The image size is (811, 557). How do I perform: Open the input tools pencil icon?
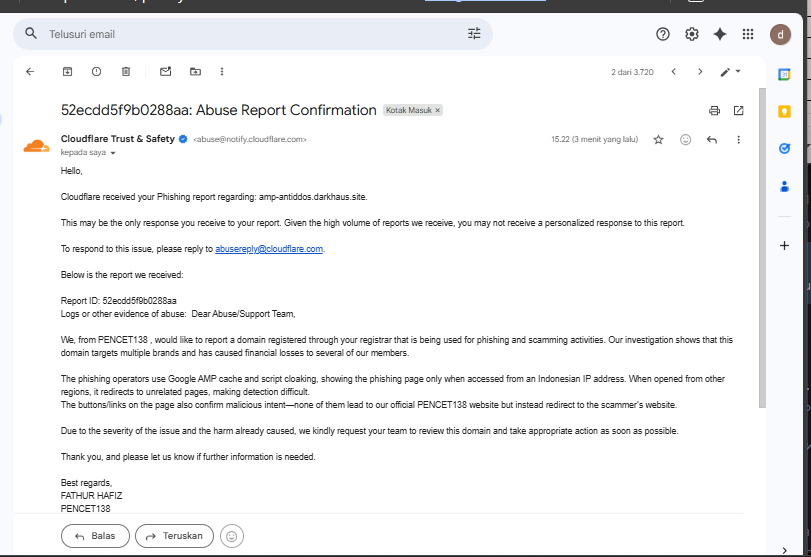coord(725,72)
